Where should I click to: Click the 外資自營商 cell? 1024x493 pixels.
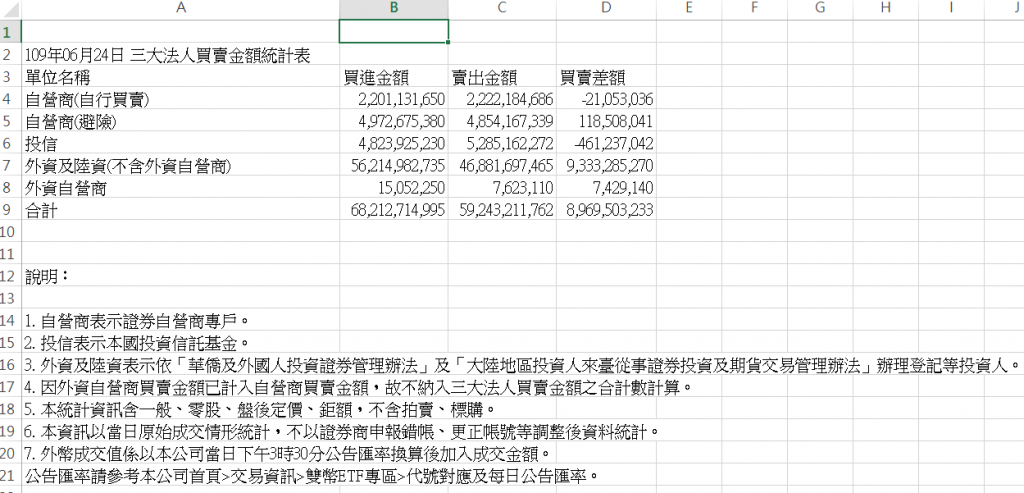181,188
